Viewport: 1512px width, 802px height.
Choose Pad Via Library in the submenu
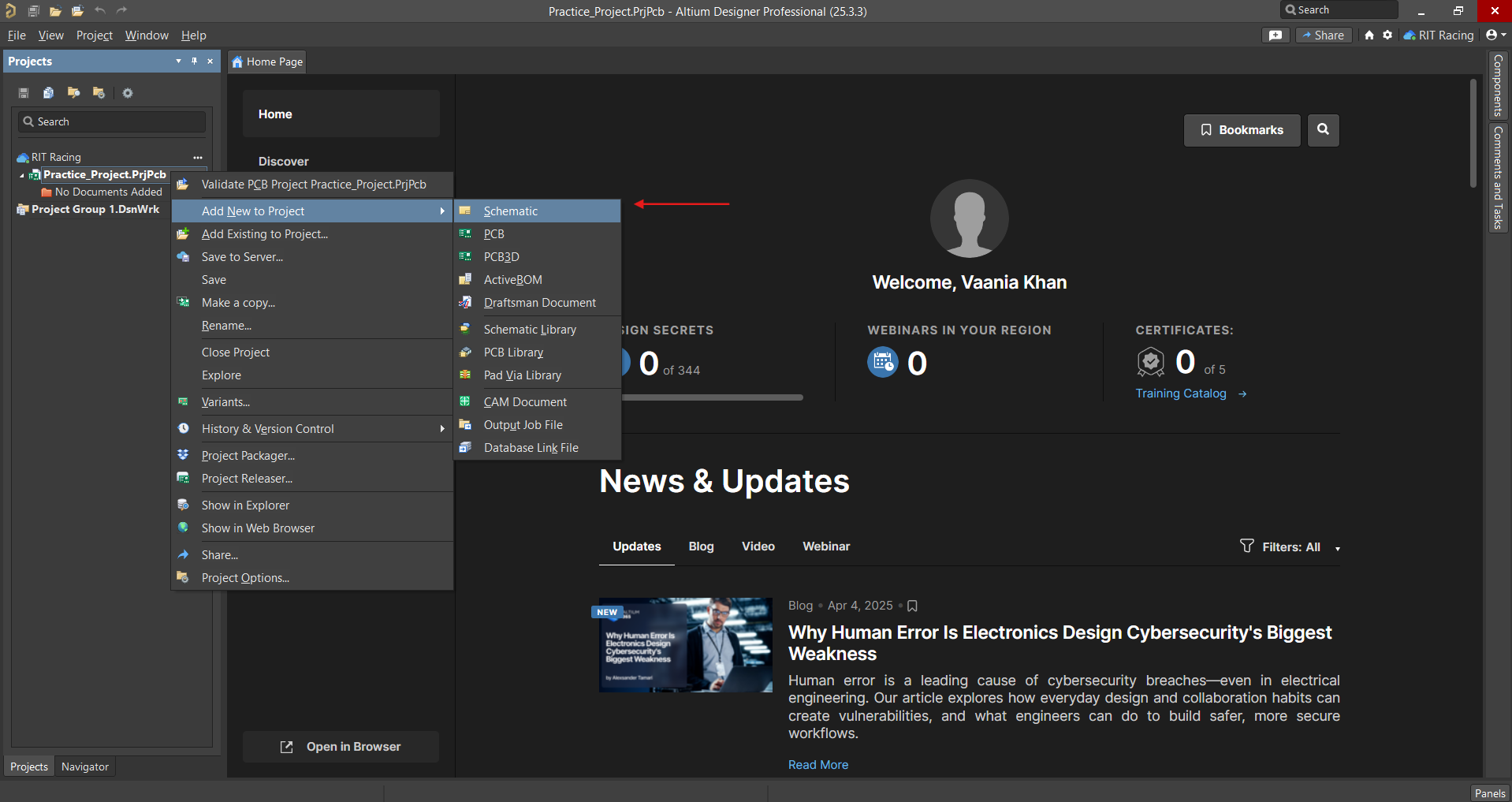click(x=537, y=375)
